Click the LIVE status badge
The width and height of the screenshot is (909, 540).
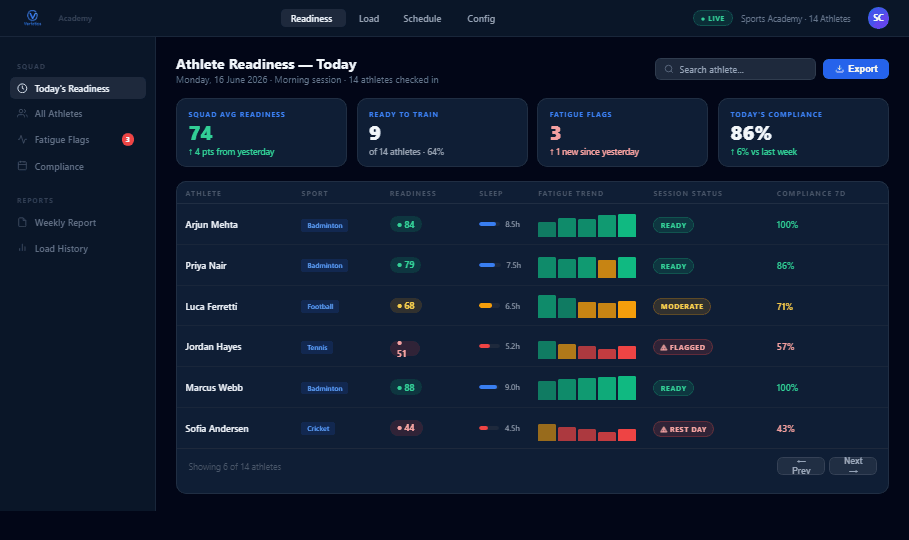pyautogui.click(x=712, y=19)
